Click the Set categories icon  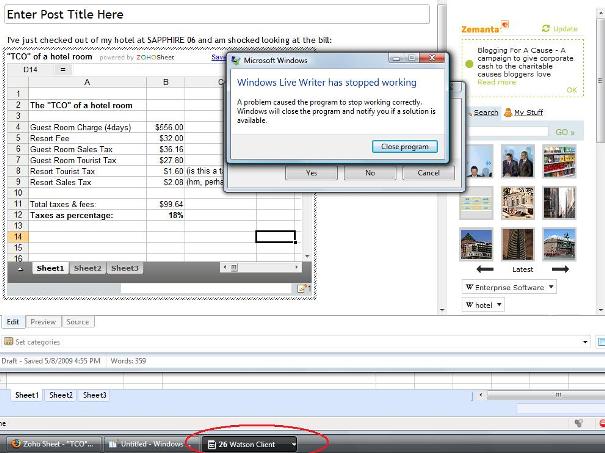[x=8, y=341]
